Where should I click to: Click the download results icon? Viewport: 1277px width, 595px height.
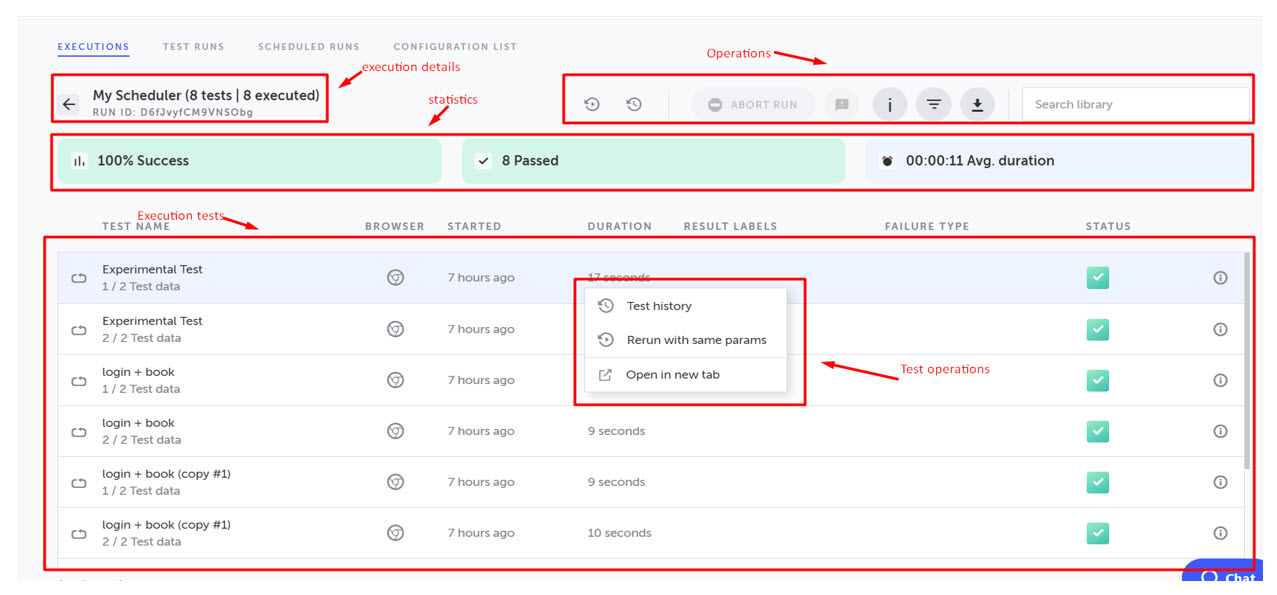coord(977,104)
